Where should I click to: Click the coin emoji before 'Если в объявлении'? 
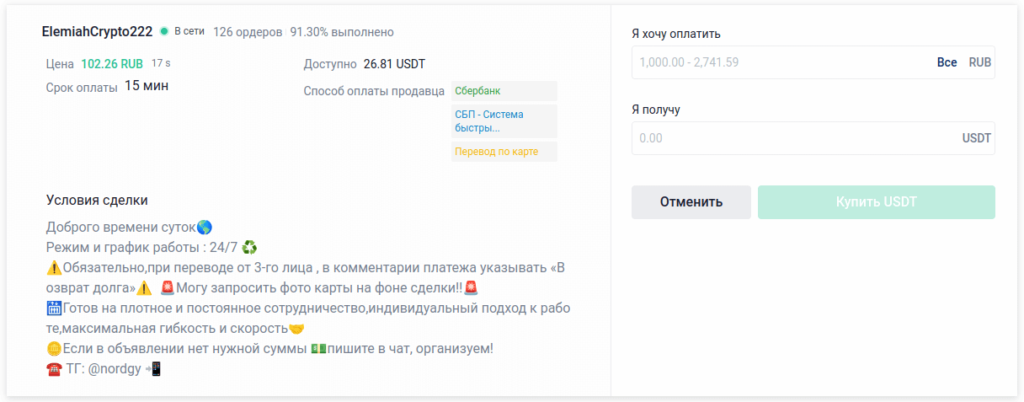point(54,348)
